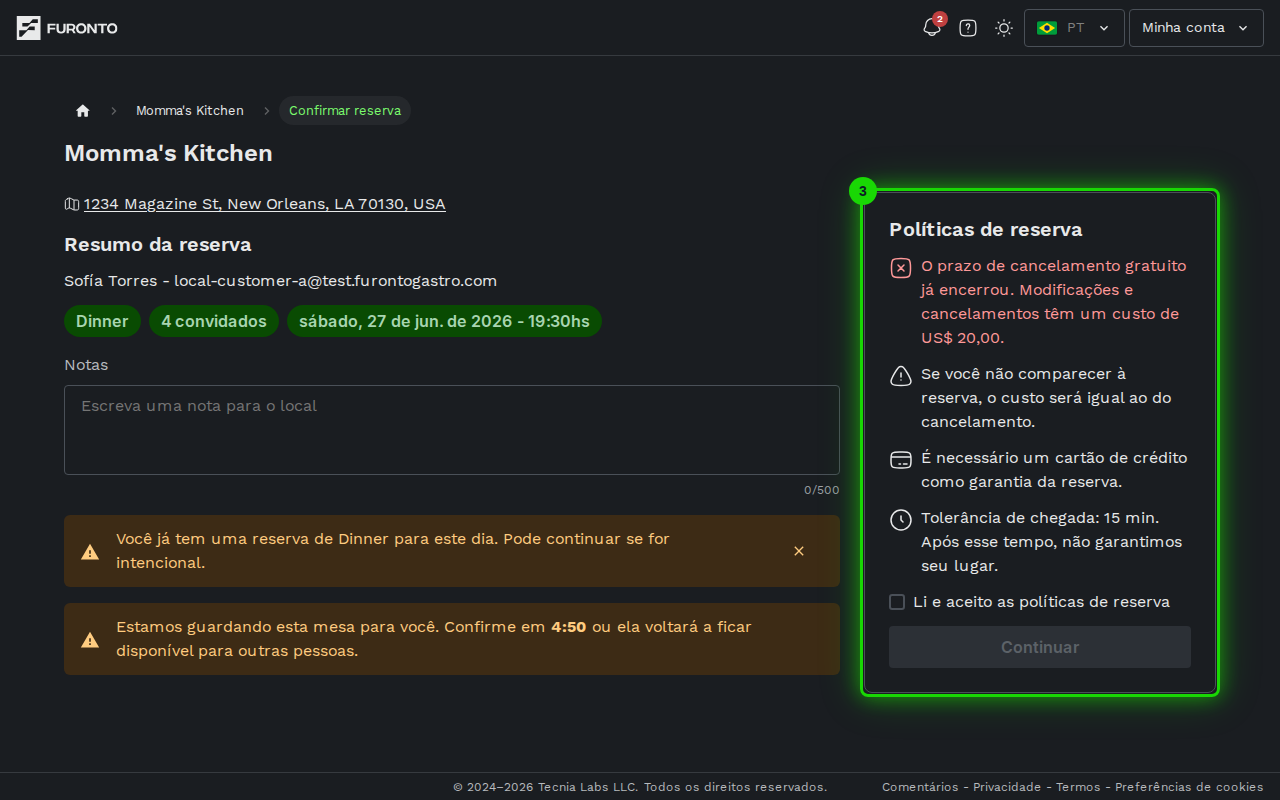Click the no-show warning triangle icon
1280x800 pixels.
[x=901, y=376]
